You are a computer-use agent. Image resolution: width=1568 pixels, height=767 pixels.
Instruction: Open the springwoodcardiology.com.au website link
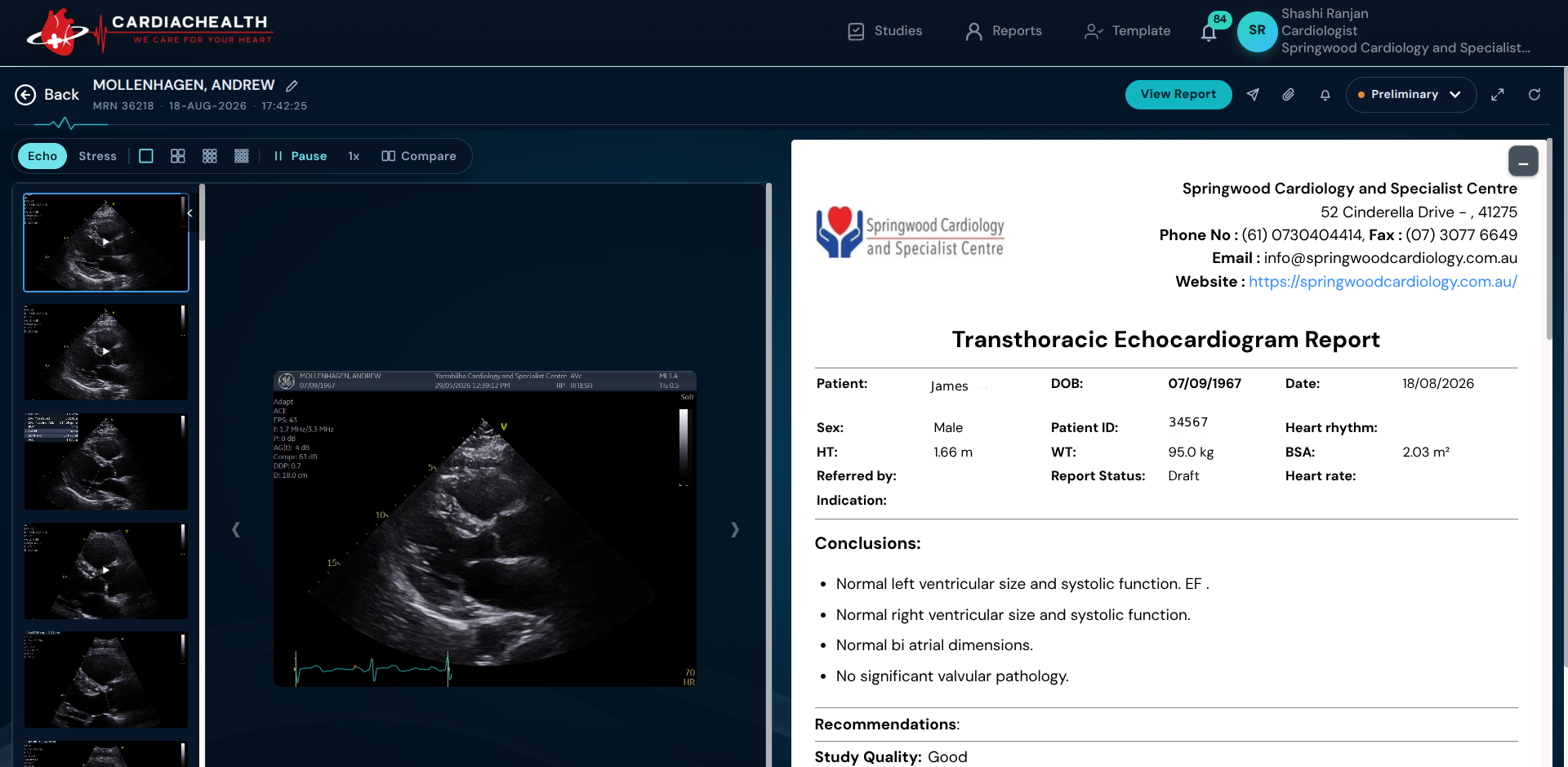coord(1383,282)
